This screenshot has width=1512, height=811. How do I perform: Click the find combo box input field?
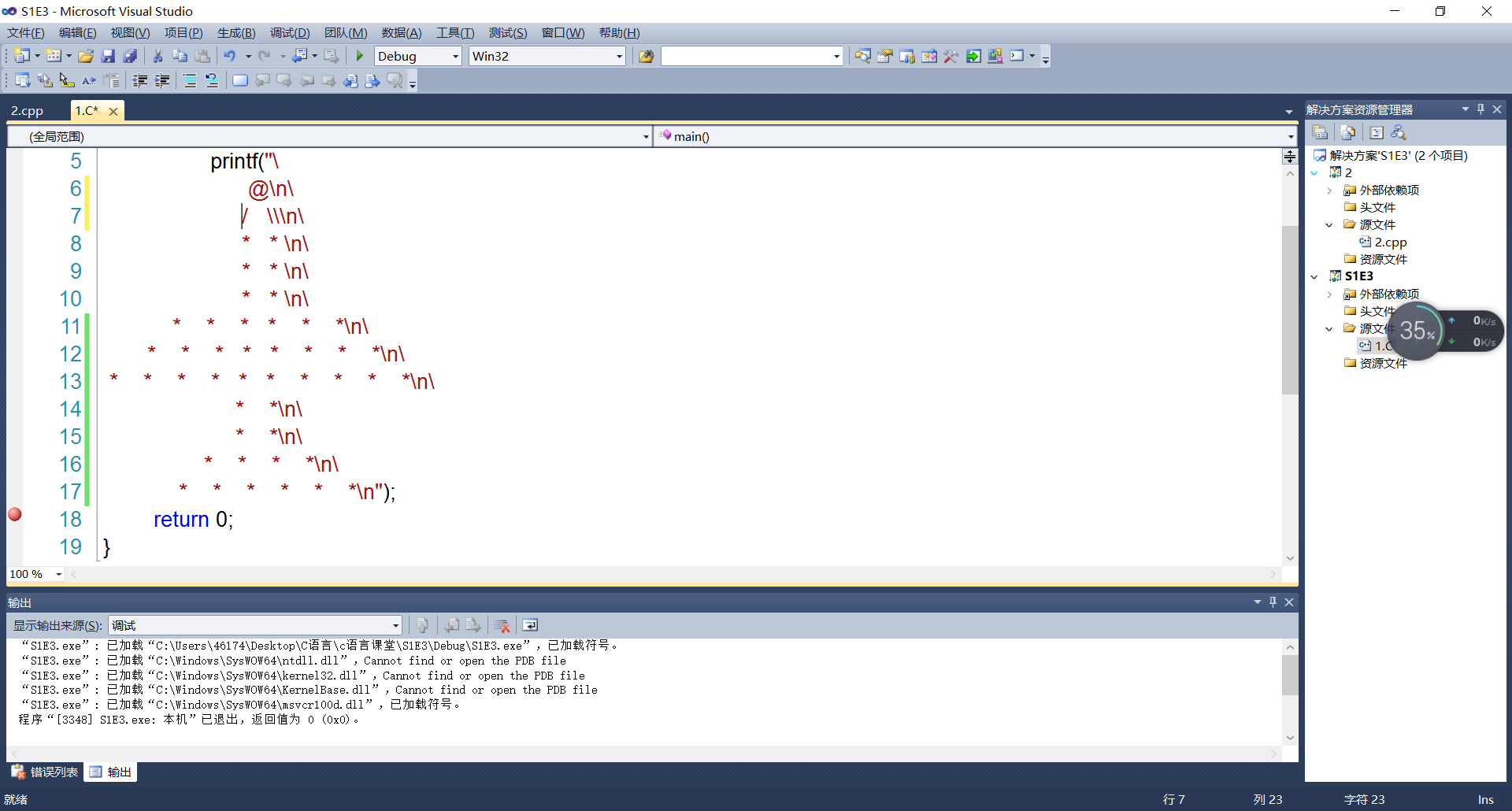point(746,56)
